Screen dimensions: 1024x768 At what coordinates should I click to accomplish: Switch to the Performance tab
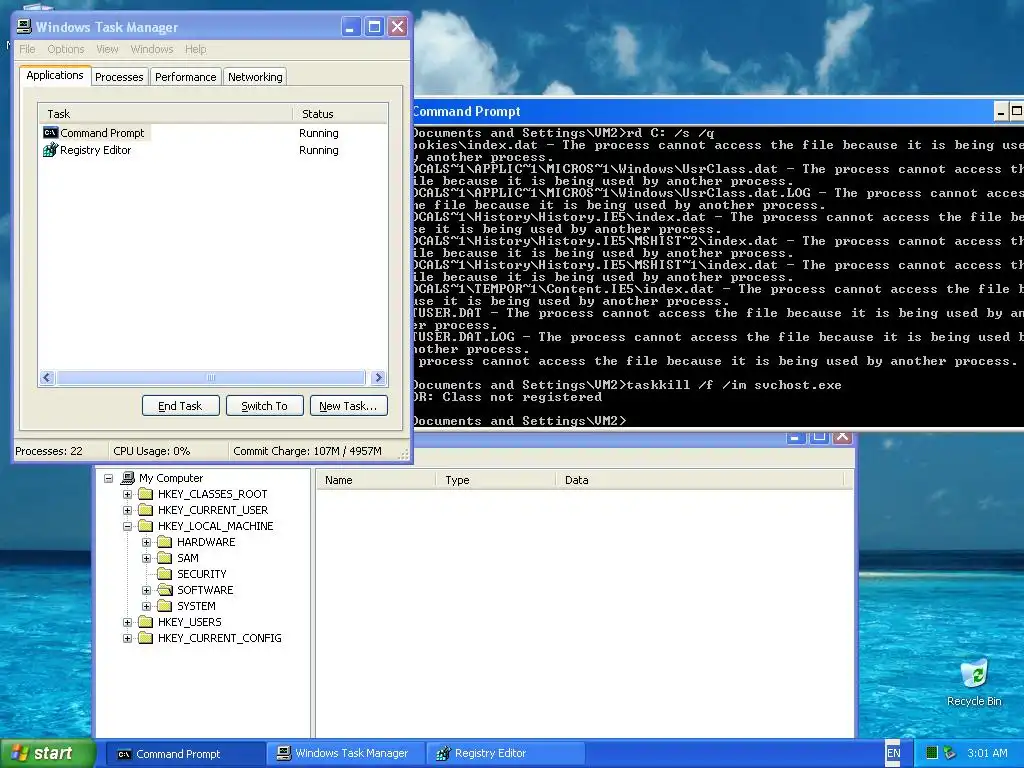tap(185, 77)
